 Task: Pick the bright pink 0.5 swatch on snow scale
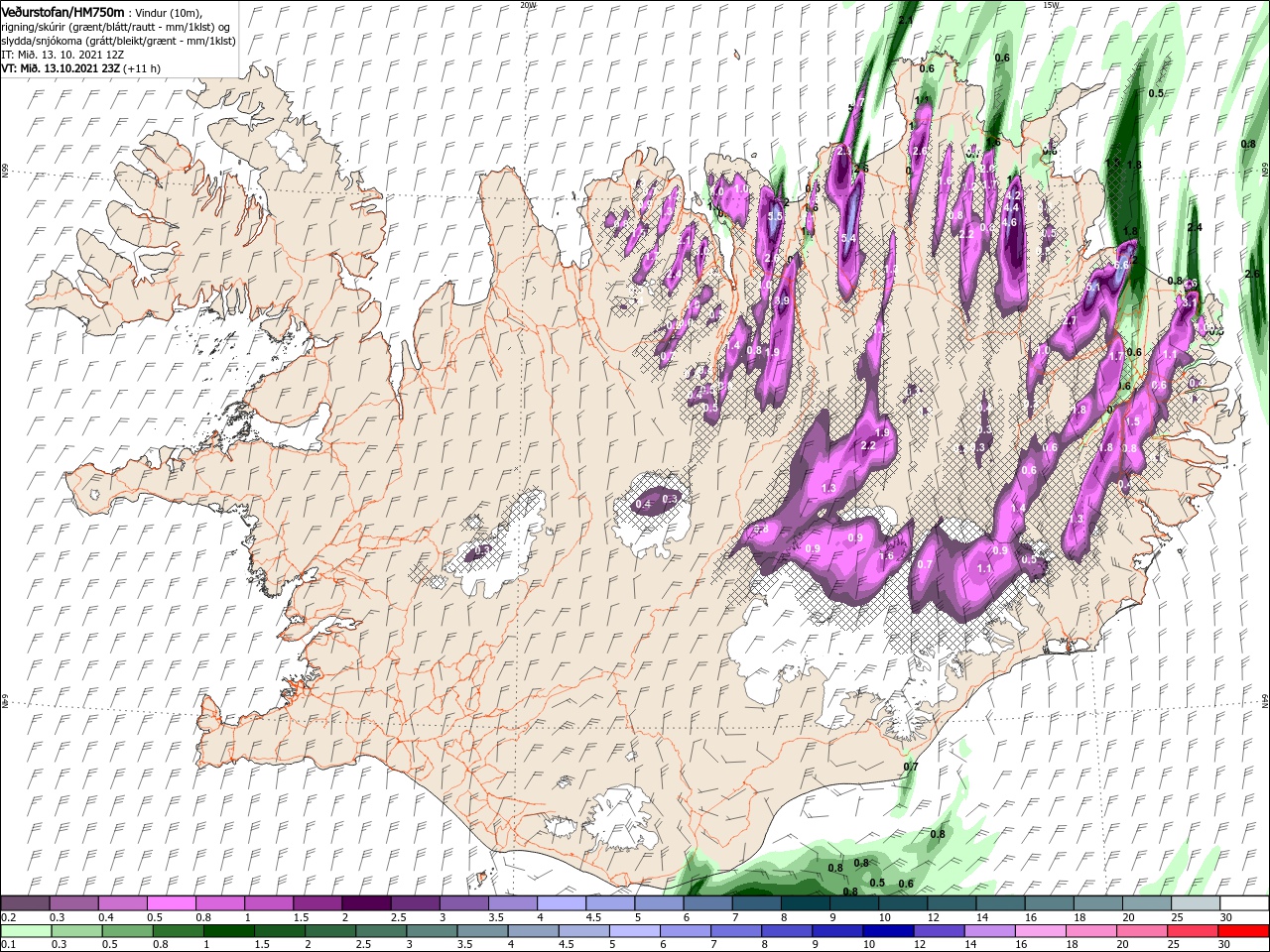click(171, 903)
